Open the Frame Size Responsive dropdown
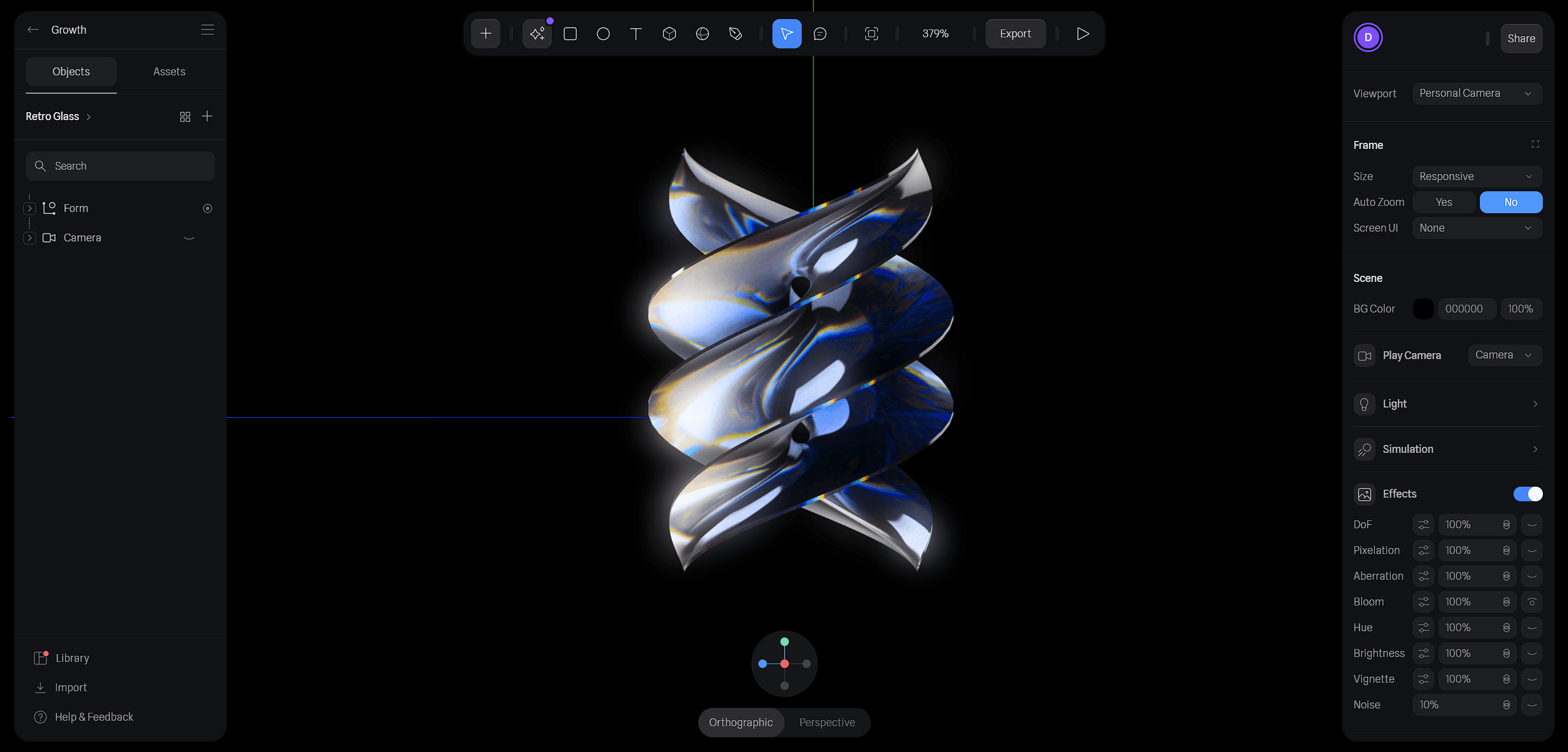 pyautogui.click(x=1477, y=177)
